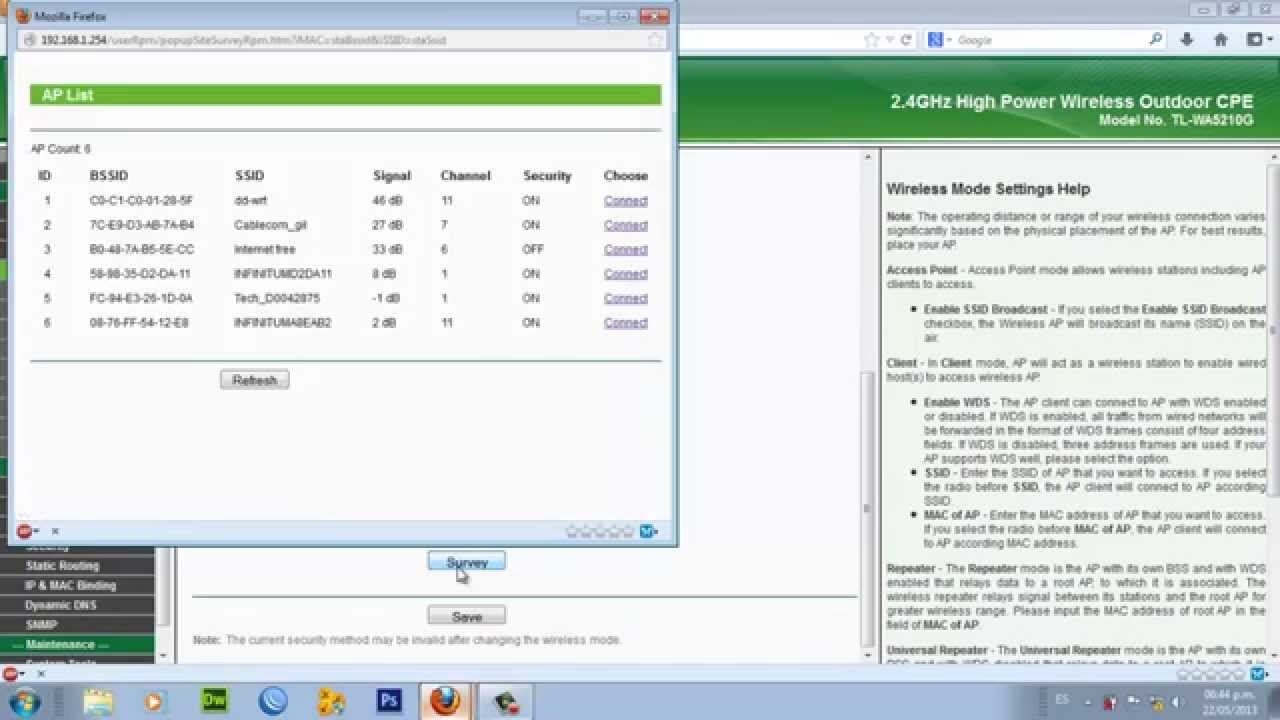Click the Adblock icon in main window add-on bar

tap(10, 674)
